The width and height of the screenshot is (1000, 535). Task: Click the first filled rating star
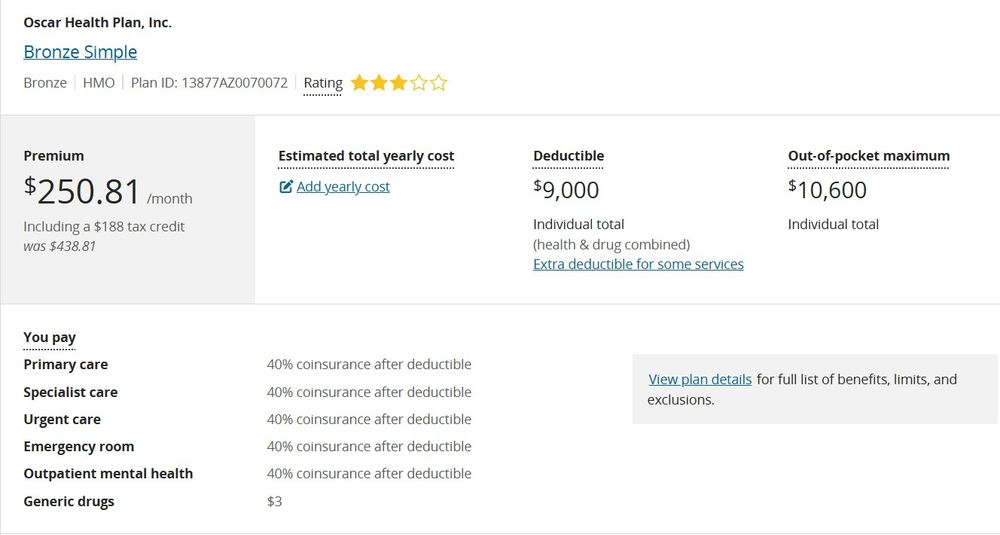[359, 83]
